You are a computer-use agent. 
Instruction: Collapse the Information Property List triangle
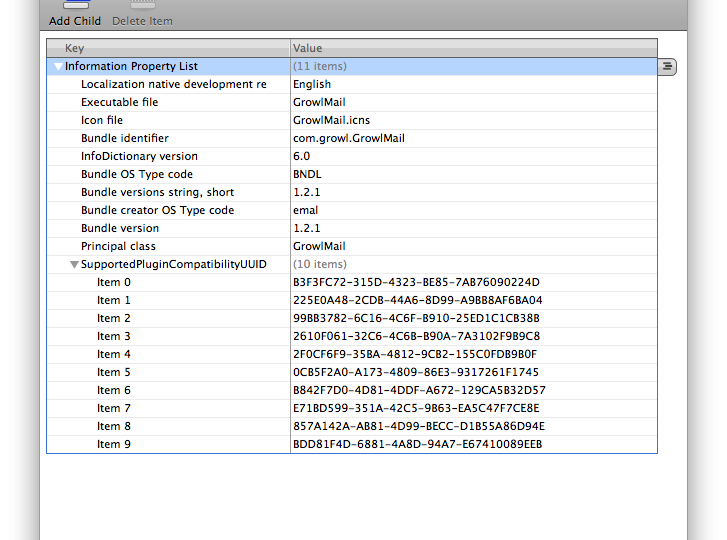[58, 67]
